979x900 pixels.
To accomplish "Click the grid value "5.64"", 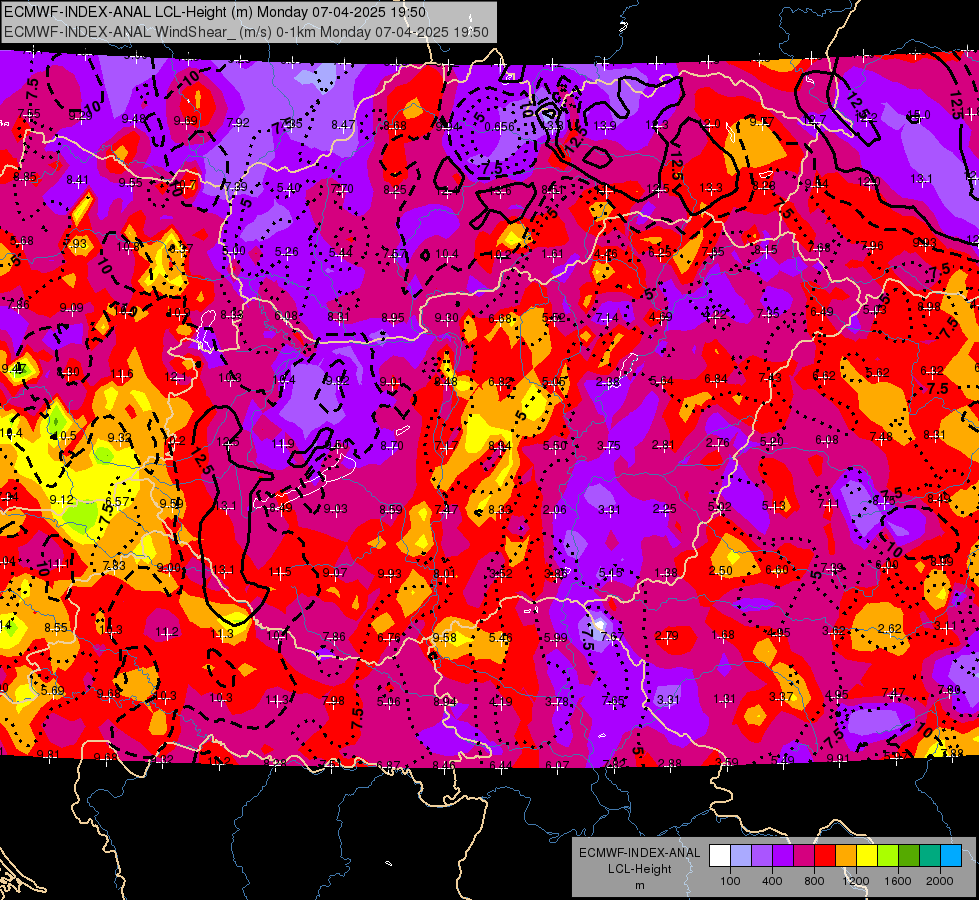I will coord(661,380).
